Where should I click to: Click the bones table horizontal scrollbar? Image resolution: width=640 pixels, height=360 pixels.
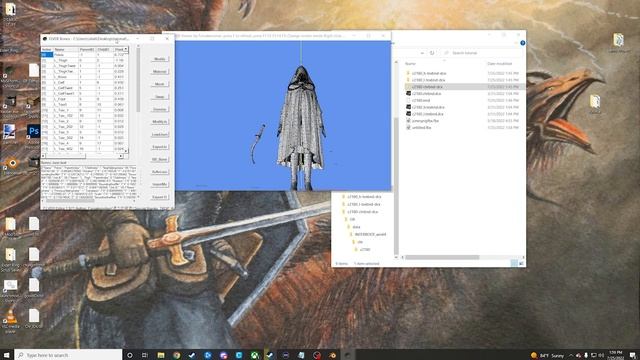click(82, 156)
